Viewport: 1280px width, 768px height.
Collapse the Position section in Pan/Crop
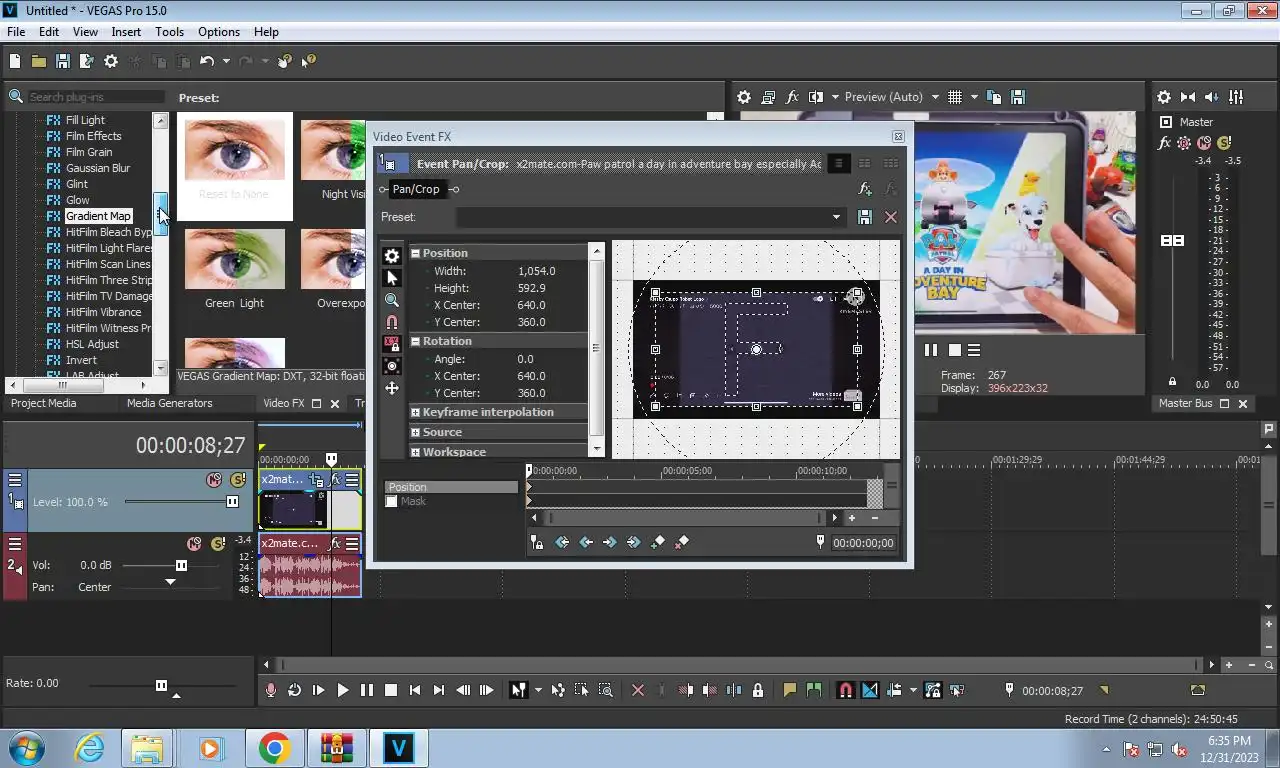click(x=415, y=253)
